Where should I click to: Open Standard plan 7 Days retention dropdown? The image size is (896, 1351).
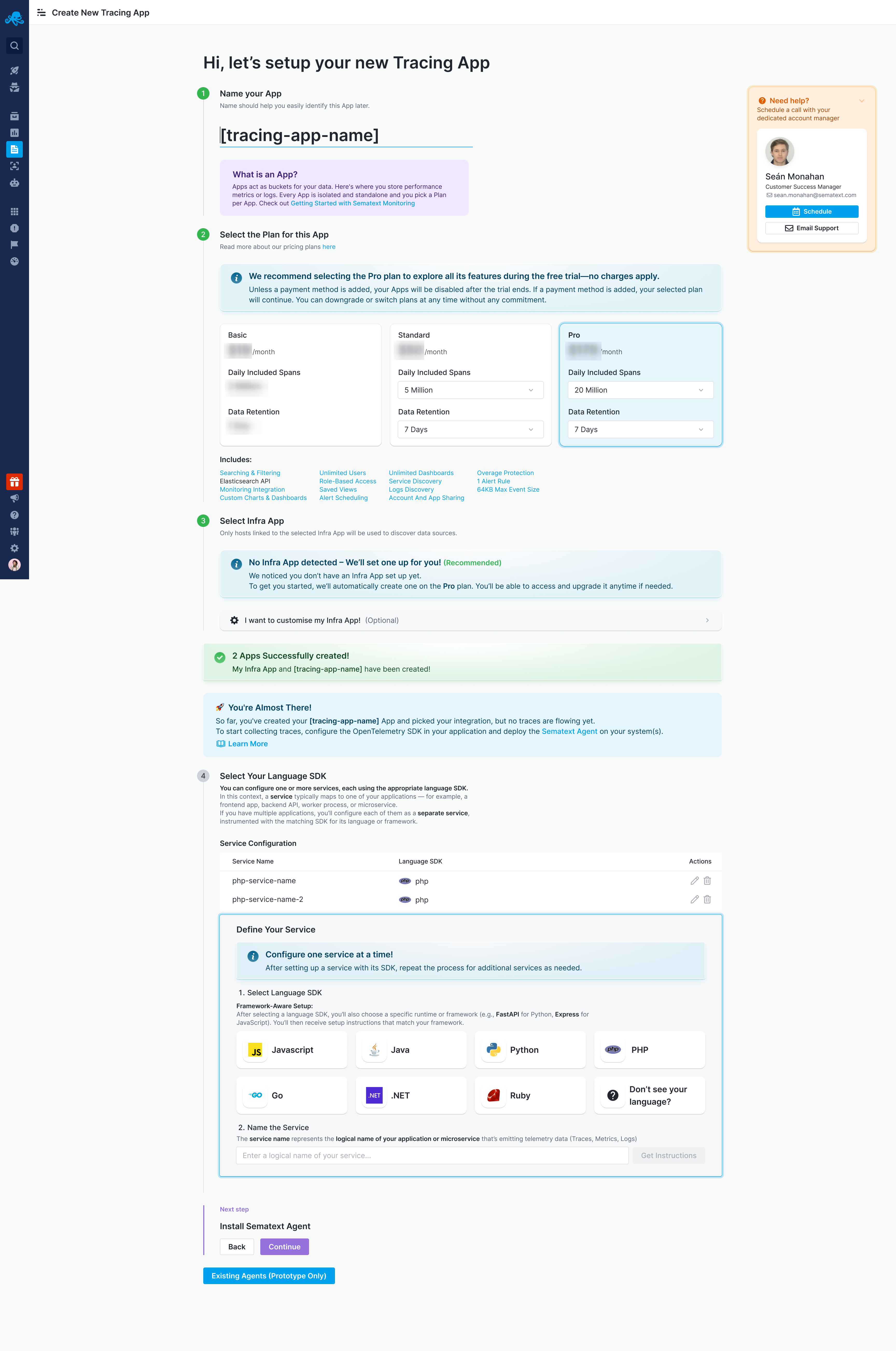(x=470, y=429)
